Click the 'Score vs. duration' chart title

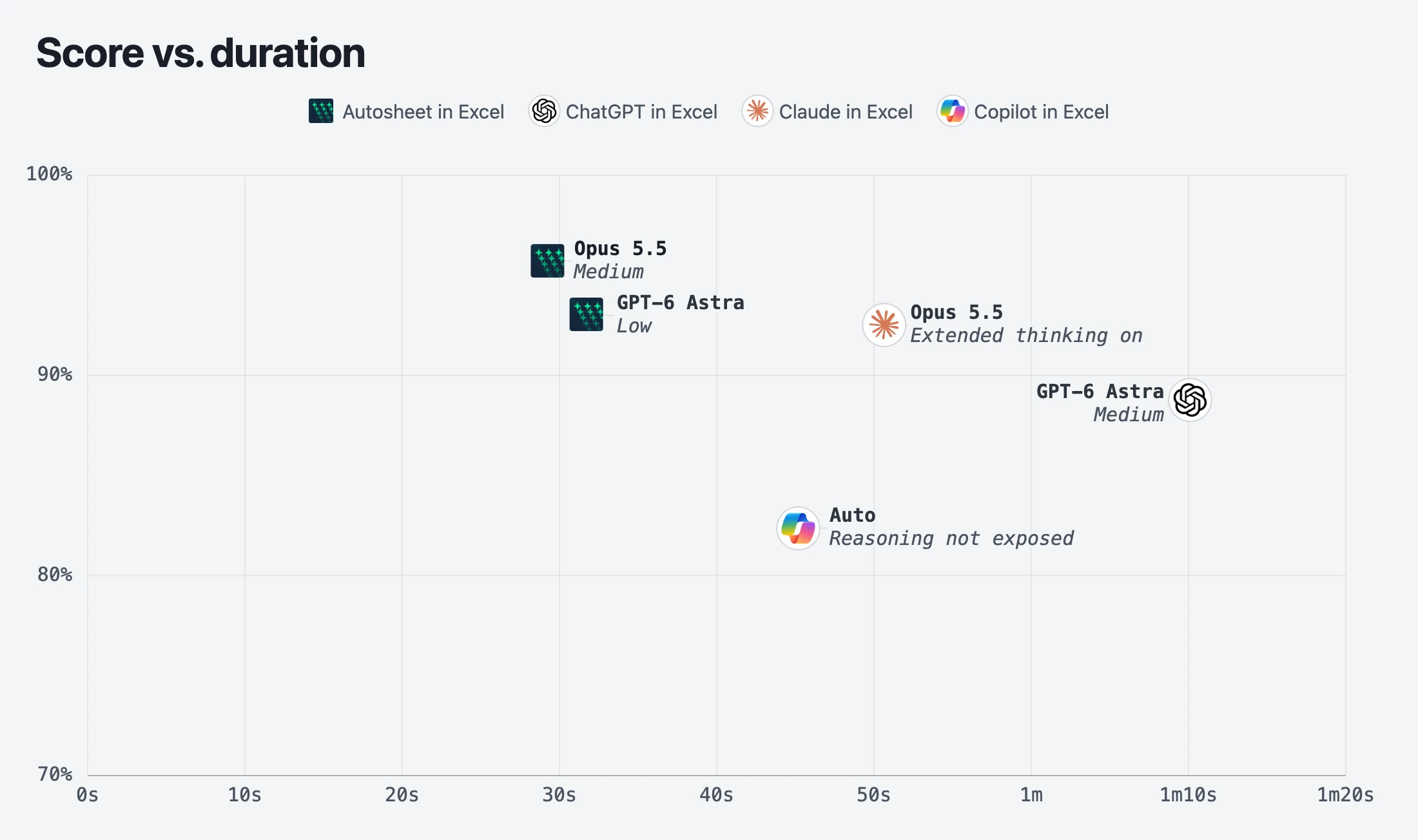200,53
